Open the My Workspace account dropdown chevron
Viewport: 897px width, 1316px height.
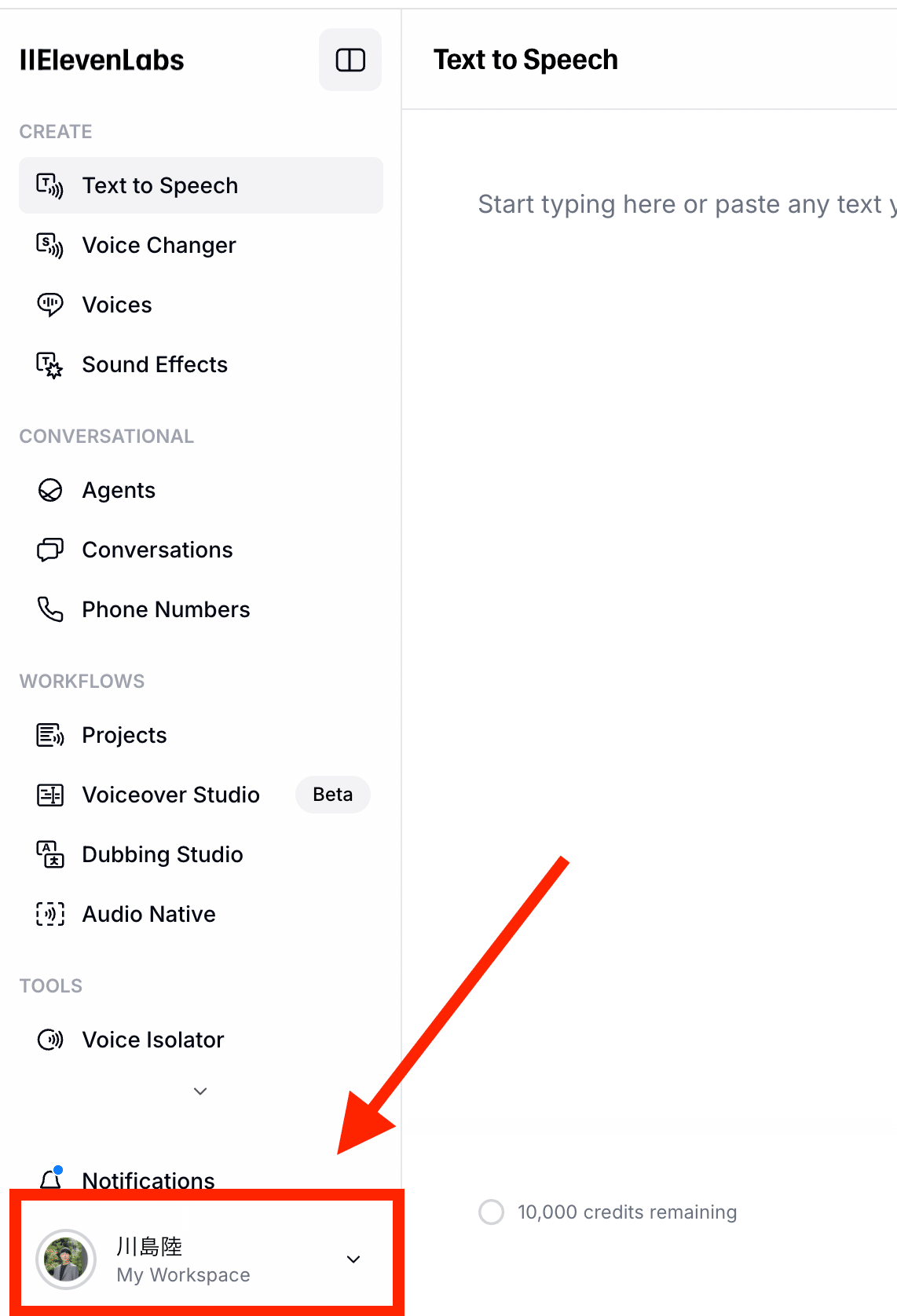[x=353, y=1259]
